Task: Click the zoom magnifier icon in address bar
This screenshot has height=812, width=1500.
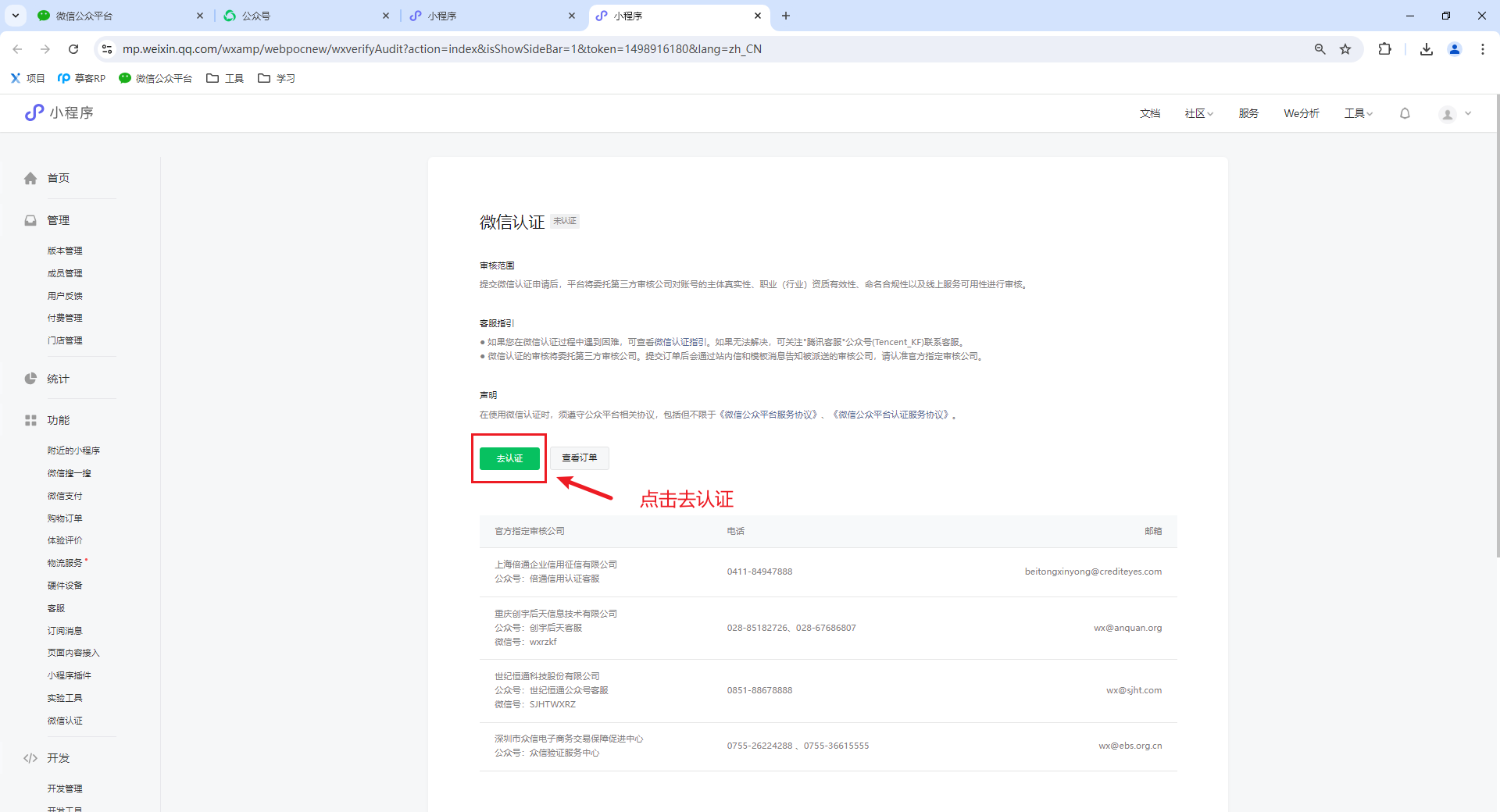Action: point(1320,49)
